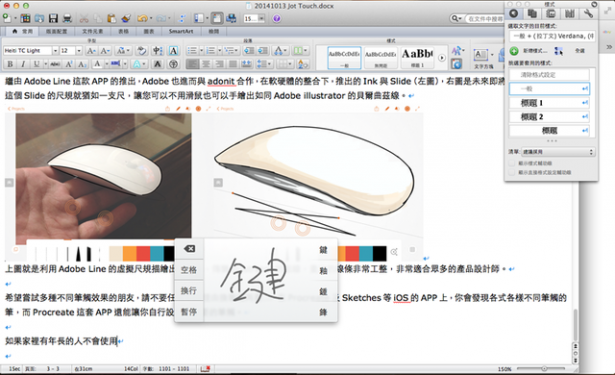Decrease font size with A-down icon
This screenshot has height=375, width=615.
105,51
